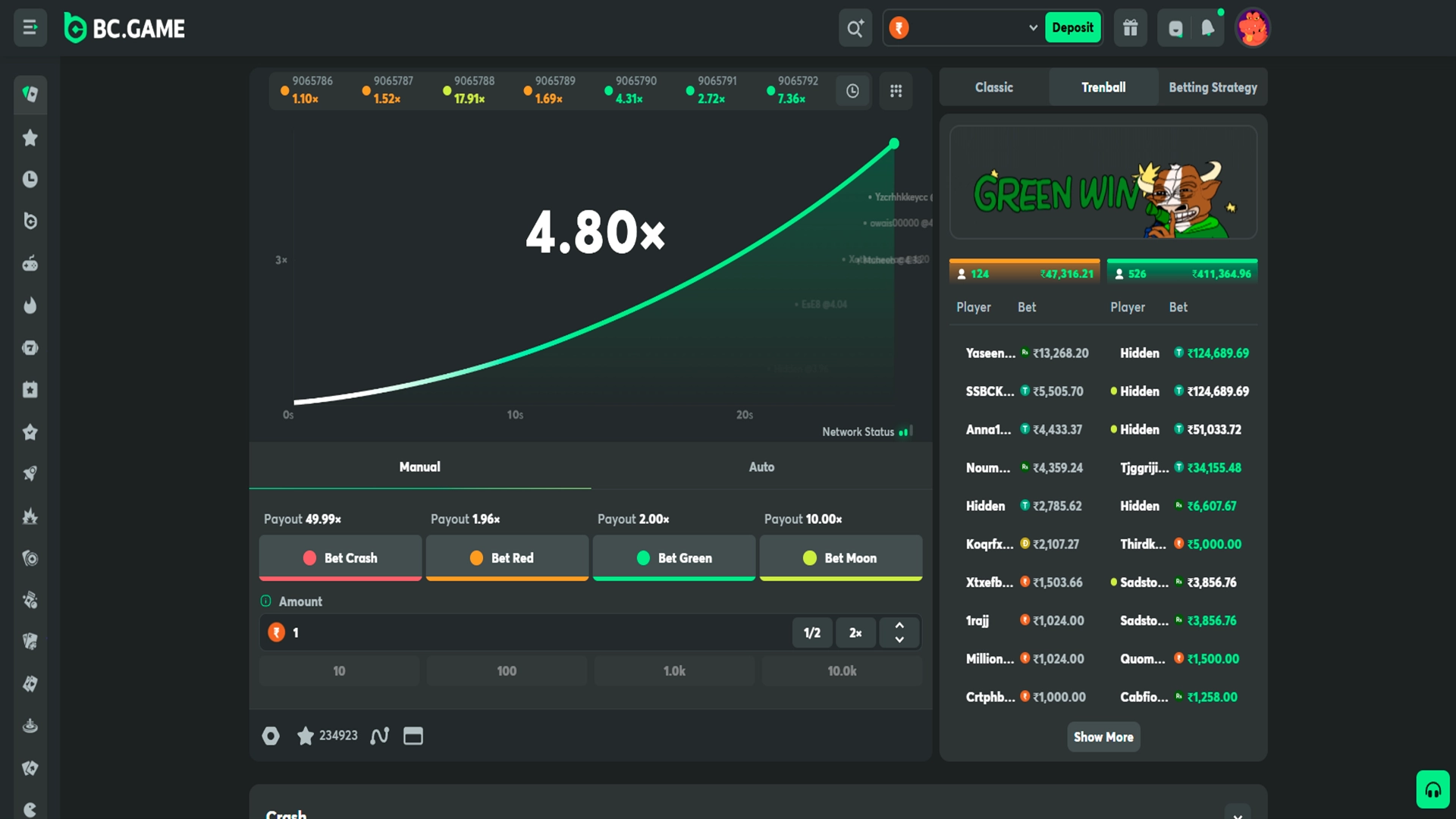Click the round history clock icon
The image size is (1456, 819).
(852, 91)
